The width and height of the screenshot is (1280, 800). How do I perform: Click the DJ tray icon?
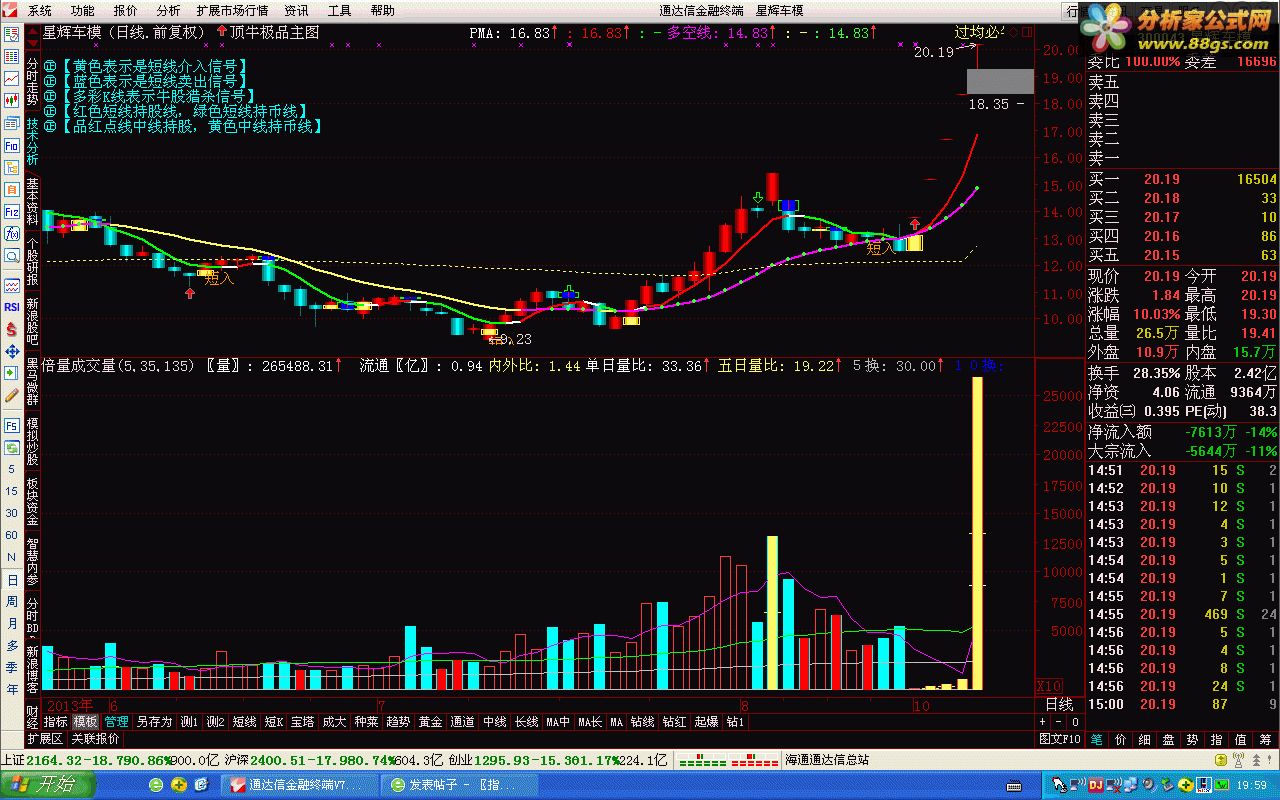(1095, 785)
